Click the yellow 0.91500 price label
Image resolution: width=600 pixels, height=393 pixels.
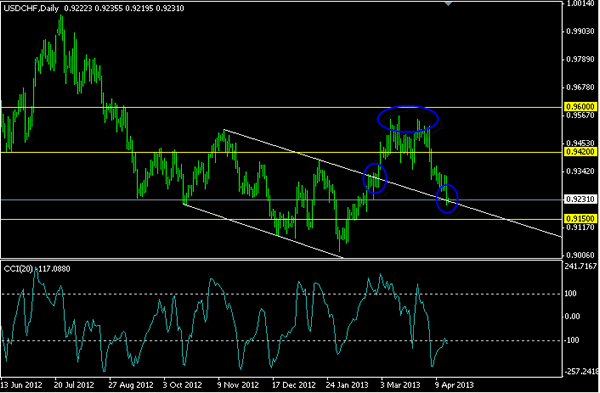[580, 219]
